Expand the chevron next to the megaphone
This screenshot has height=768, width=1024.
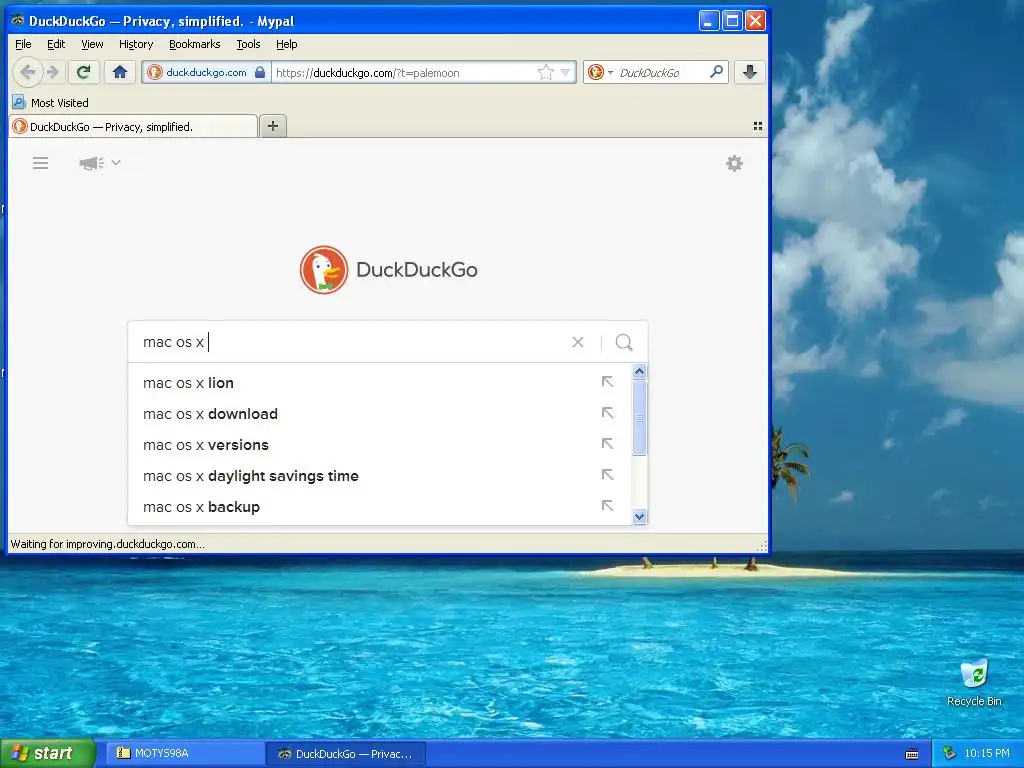click(116, 162)
